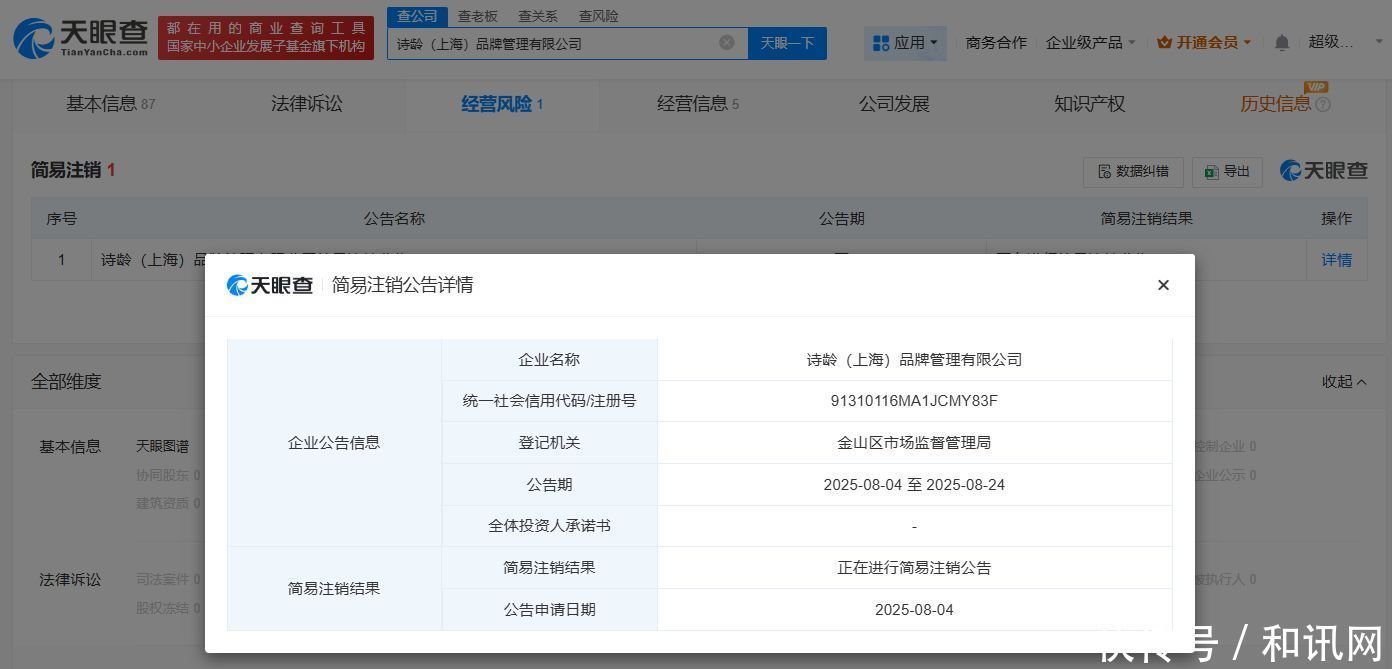Close the 简易注销公告详情 dialog

tap(1163, 285)
